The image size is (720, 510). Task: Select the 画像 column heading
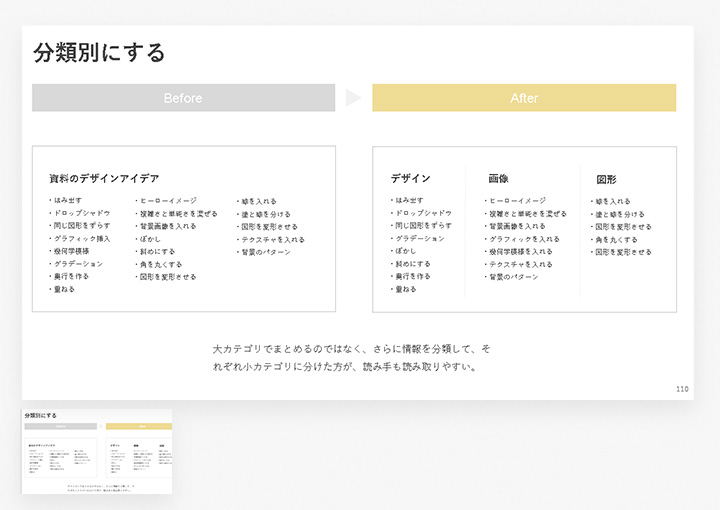pos(498,179)
